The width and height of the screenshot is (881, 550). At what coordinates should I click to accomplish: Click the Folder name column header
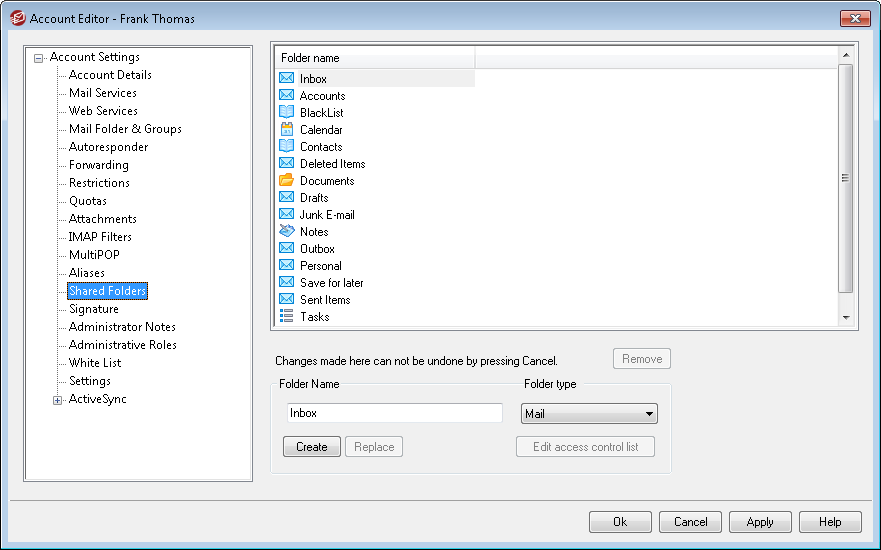[x=374, y=58]
